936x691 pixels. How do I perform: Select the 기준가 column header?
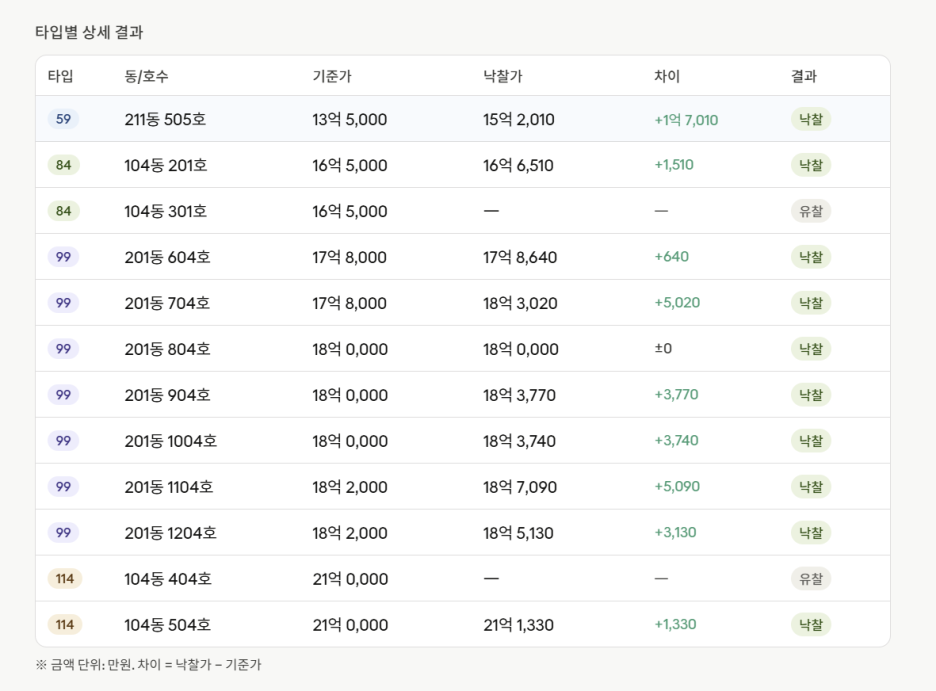pos(332,76)
